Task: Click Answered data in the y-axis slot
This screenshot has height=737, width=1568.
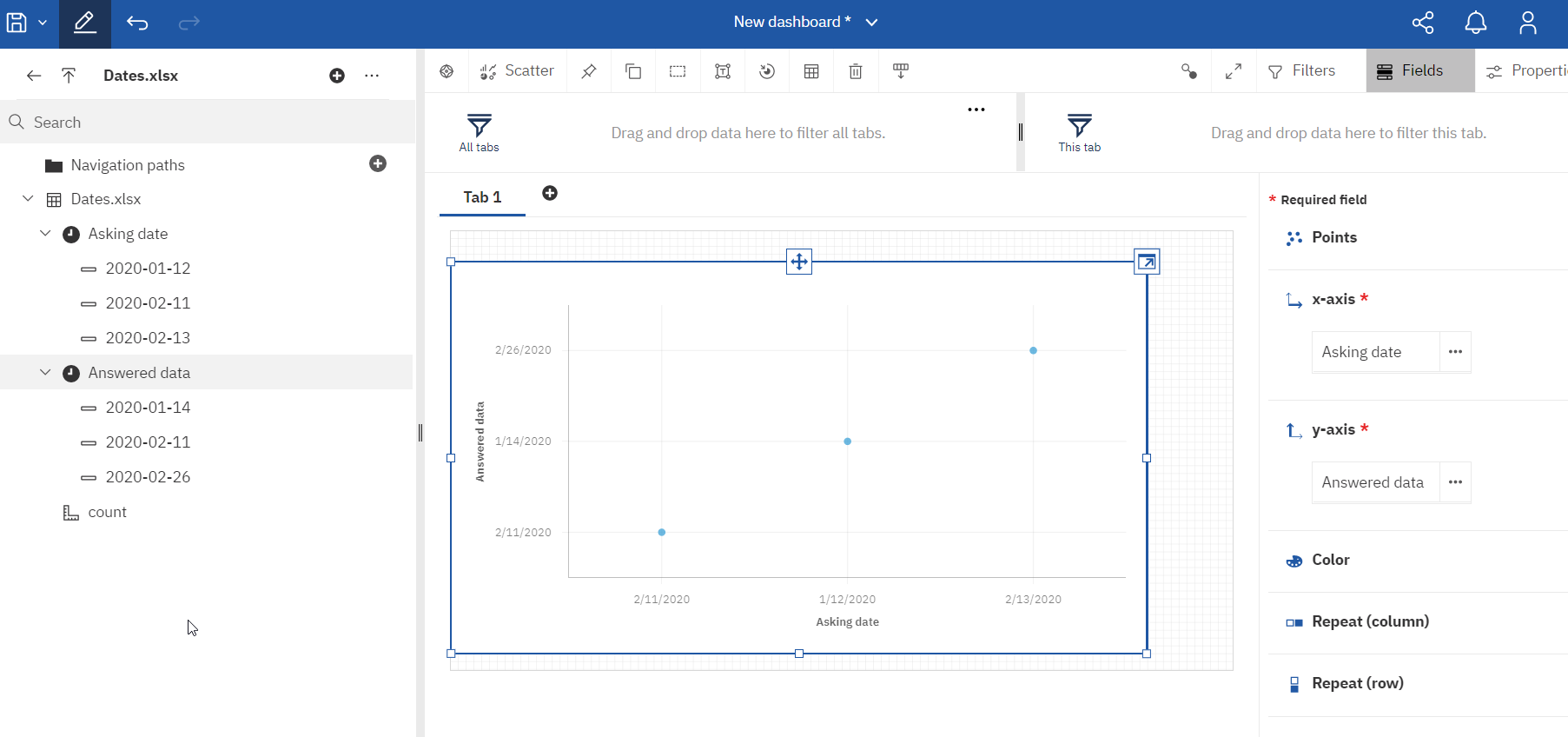Action: point(1375,482)
